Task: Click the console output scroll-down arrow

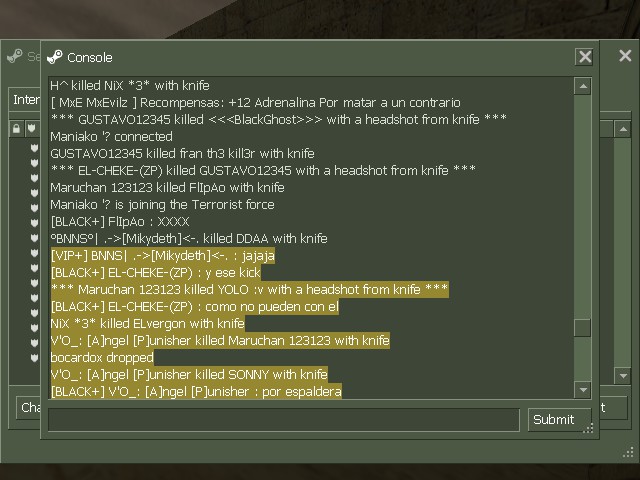Action: click(x=583, y=390)
